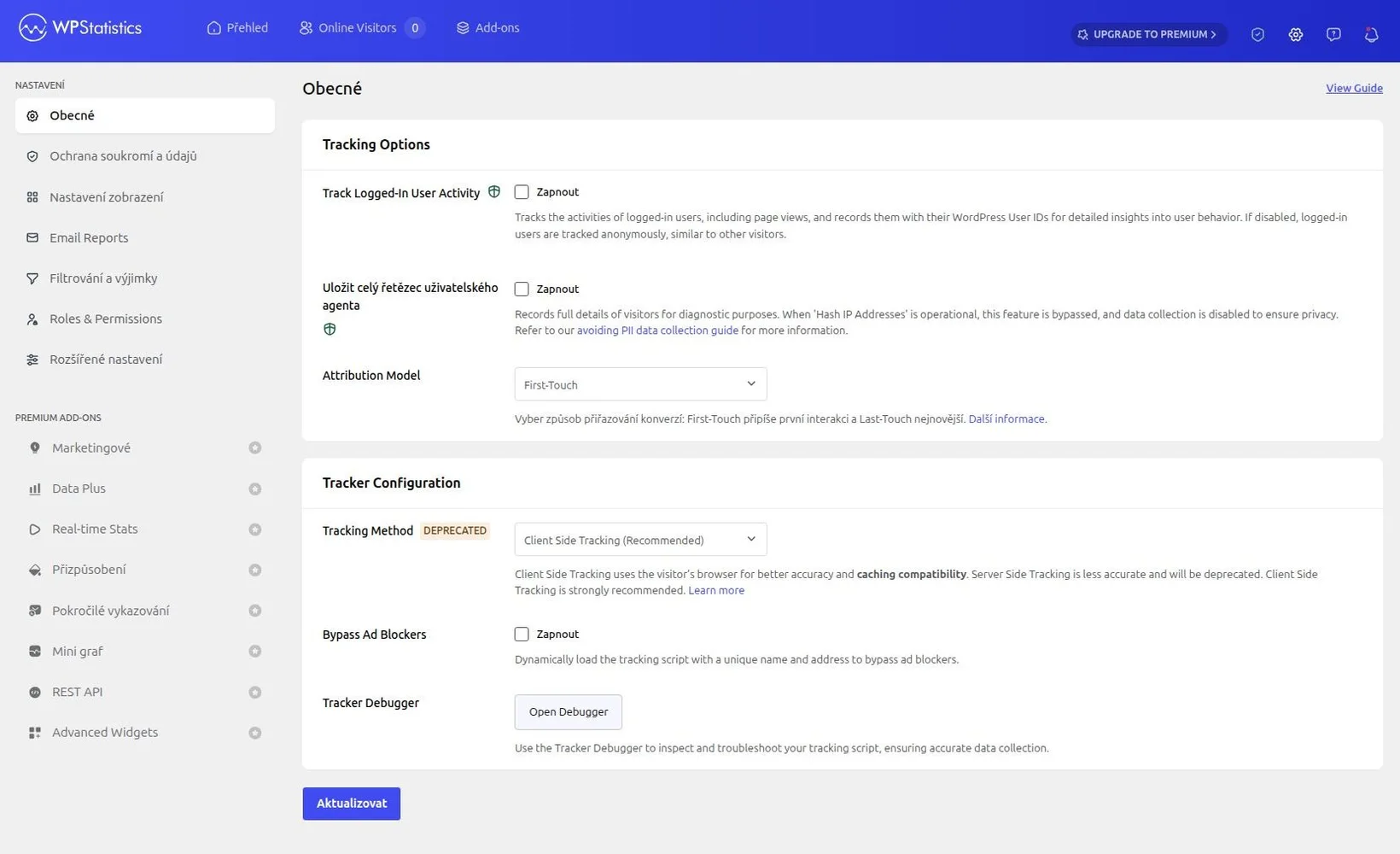The image size is (1400, 854).
Task: Open the Real-time Stats add-on
Action: click(145, 529)
